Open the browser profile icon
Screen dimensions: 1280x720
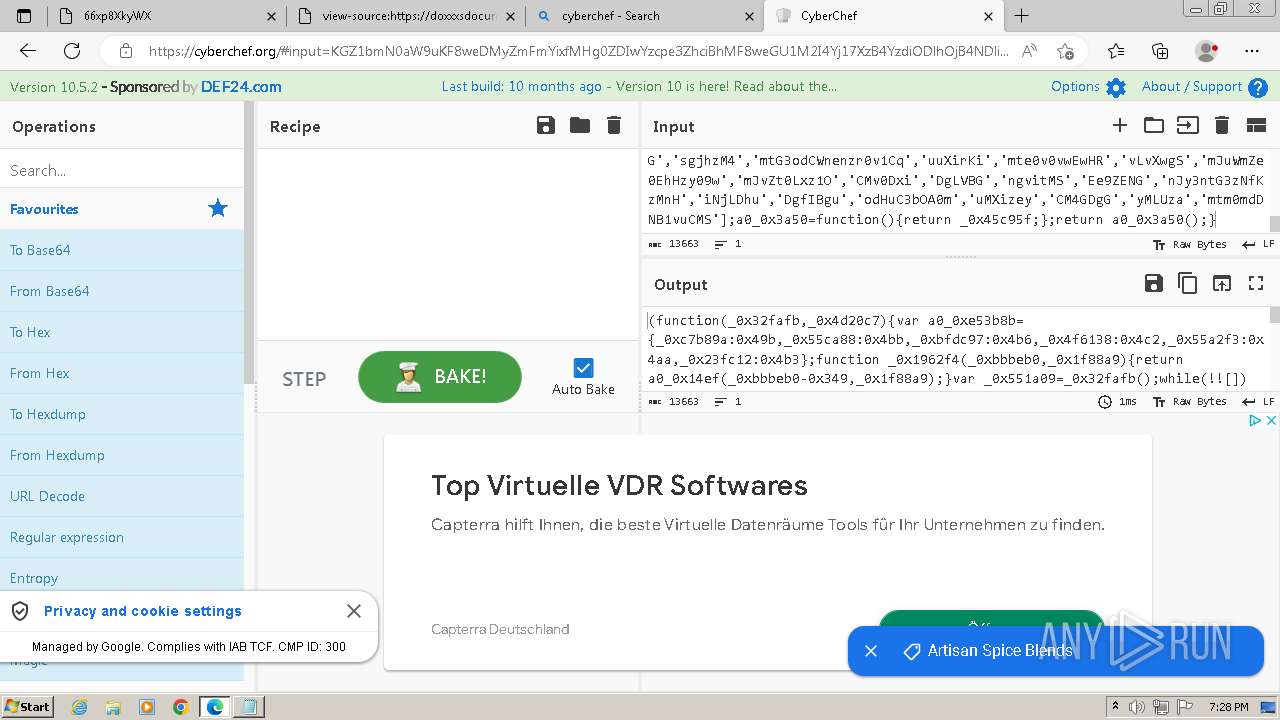coord(1206,51)
